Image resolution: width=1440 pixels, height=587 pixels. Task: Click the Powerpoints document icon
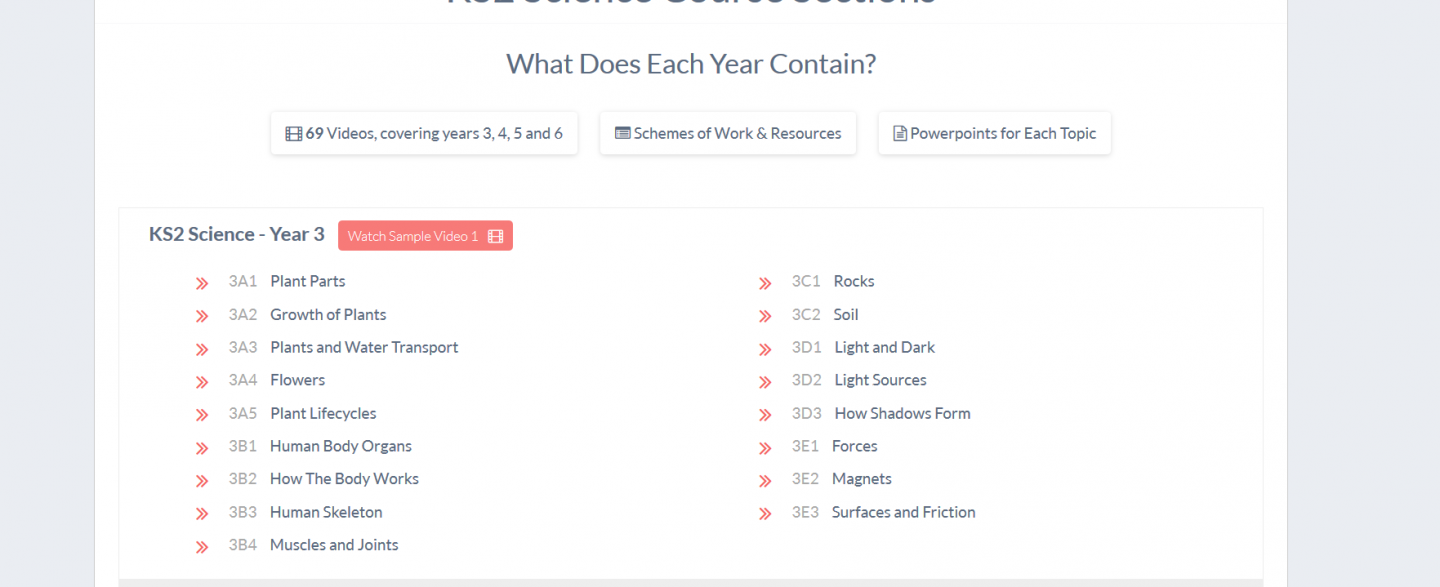tap(900, 134)
